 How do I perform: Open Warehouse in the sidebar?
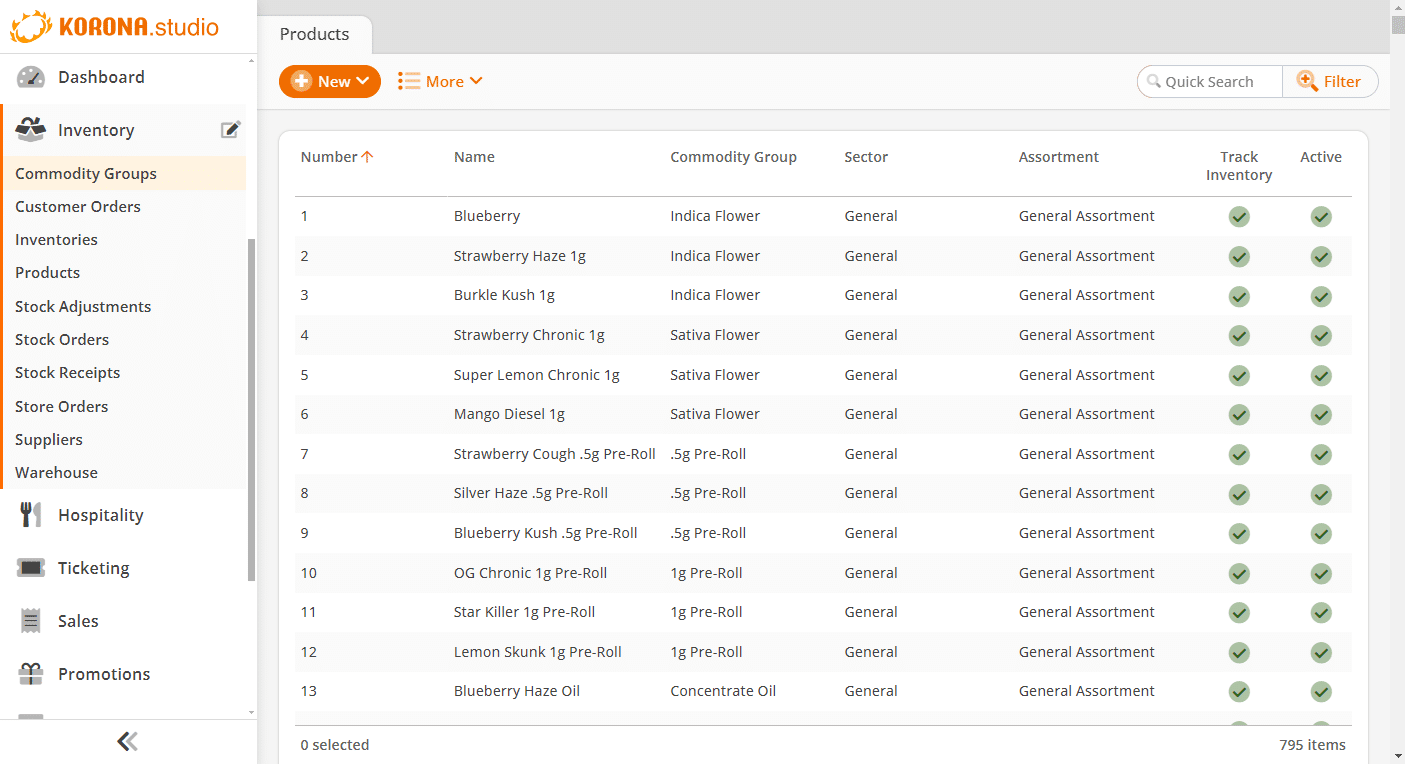(56, 472)
